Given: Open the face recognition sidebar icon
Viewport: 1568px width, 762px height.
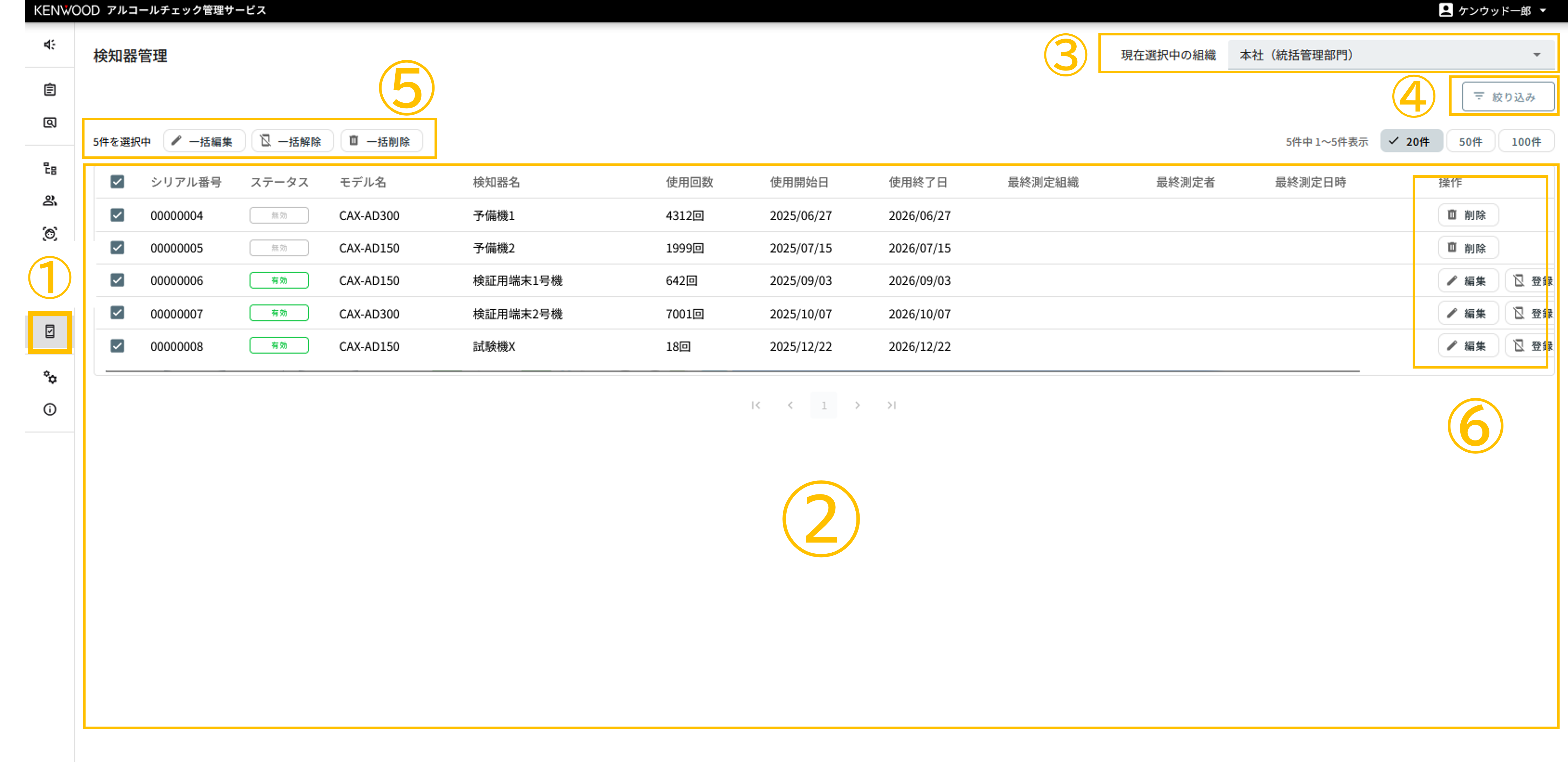Looking at the screenshot, I should [x=50, y=234].
